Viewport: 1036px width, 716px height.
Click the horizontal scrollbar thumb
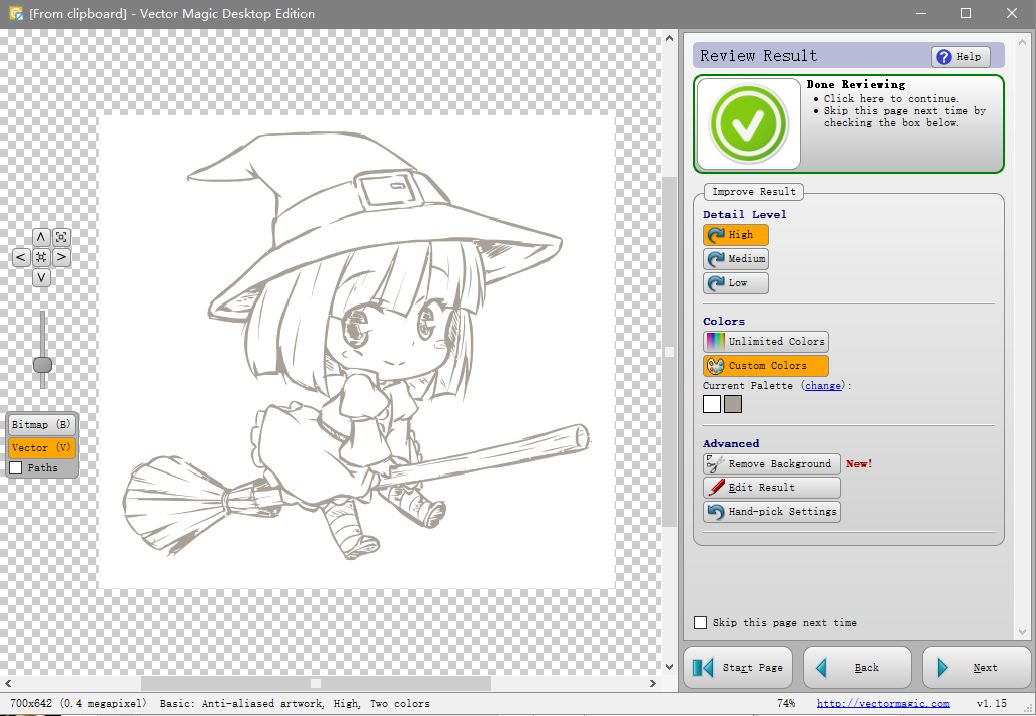click(316, 684)
